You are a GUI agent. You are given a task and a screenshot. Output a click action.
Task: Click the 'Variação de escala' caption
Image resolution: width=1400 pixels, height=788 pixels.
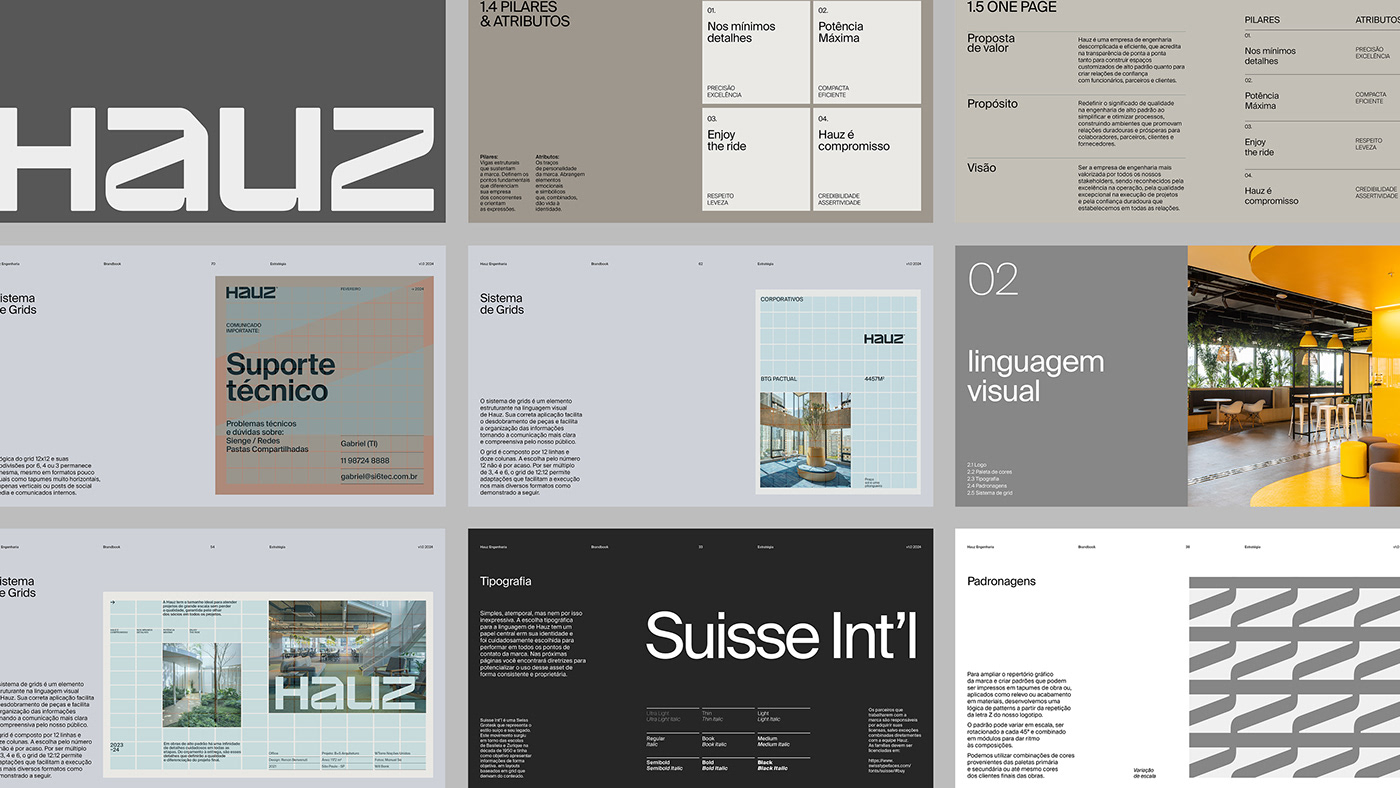1145,772
